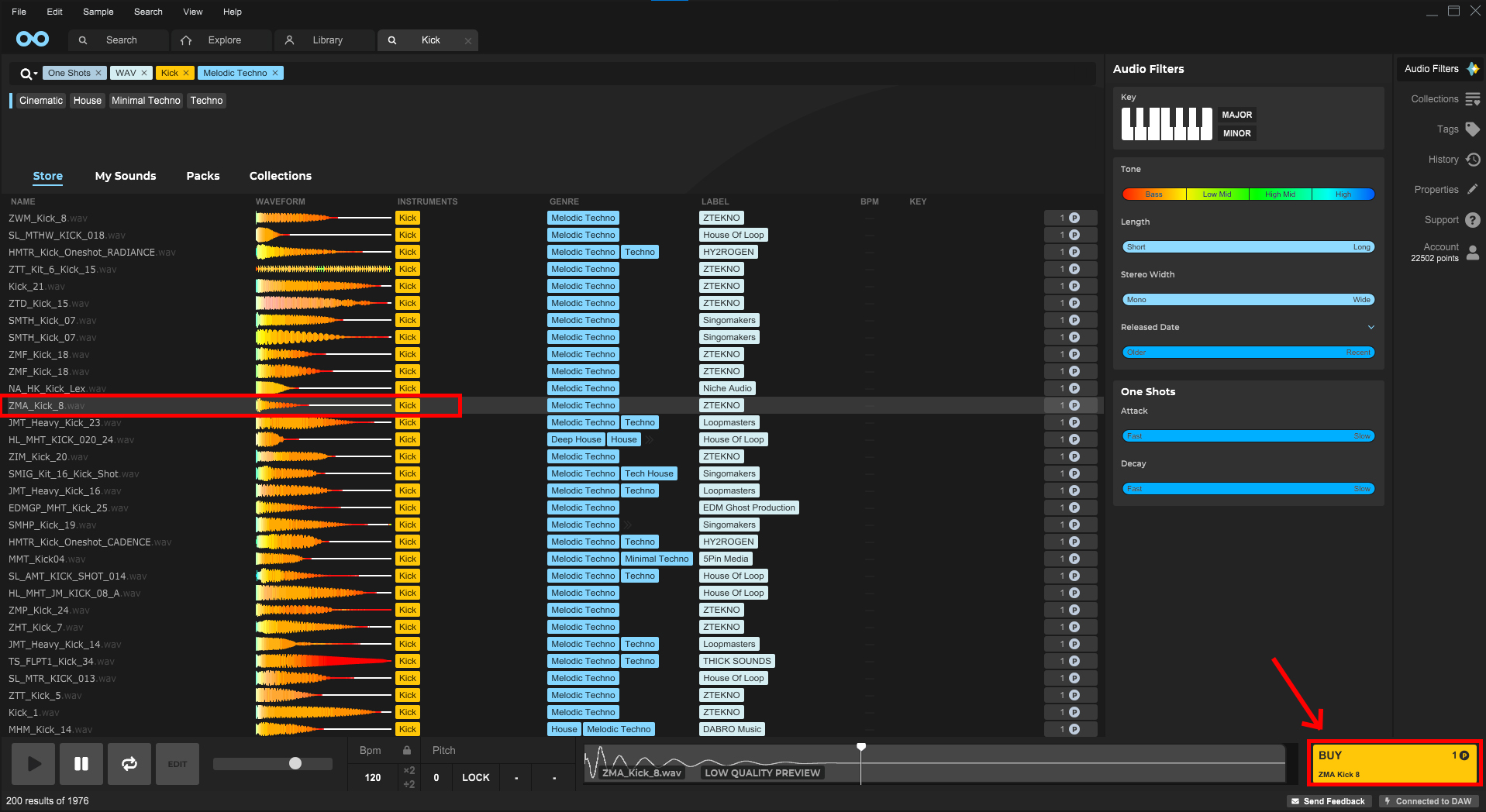
Task: Remove the Kick filter tag
Action: tap(186, 73)
